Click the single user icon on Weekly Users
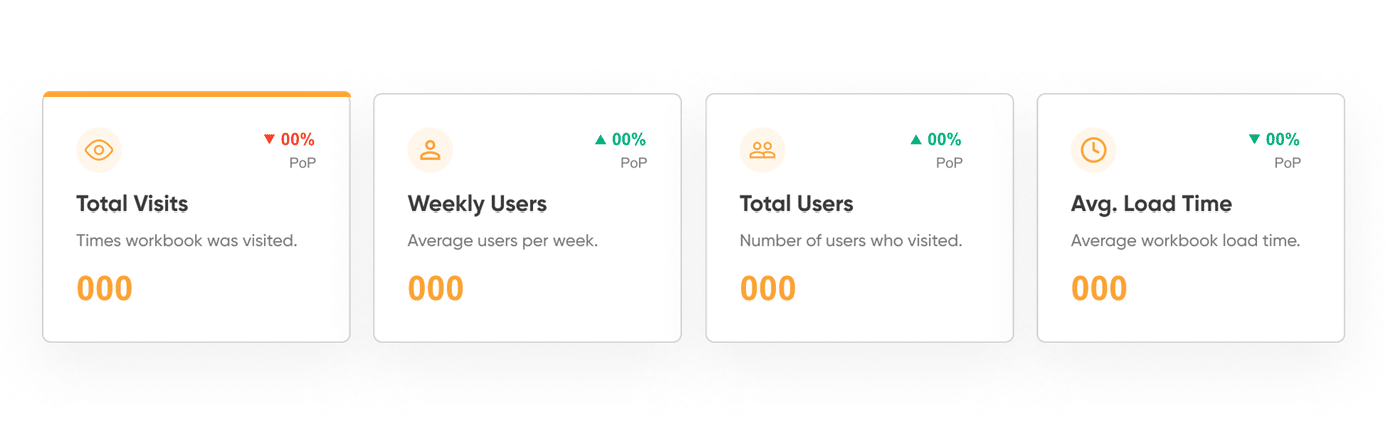 click(430, 150)
